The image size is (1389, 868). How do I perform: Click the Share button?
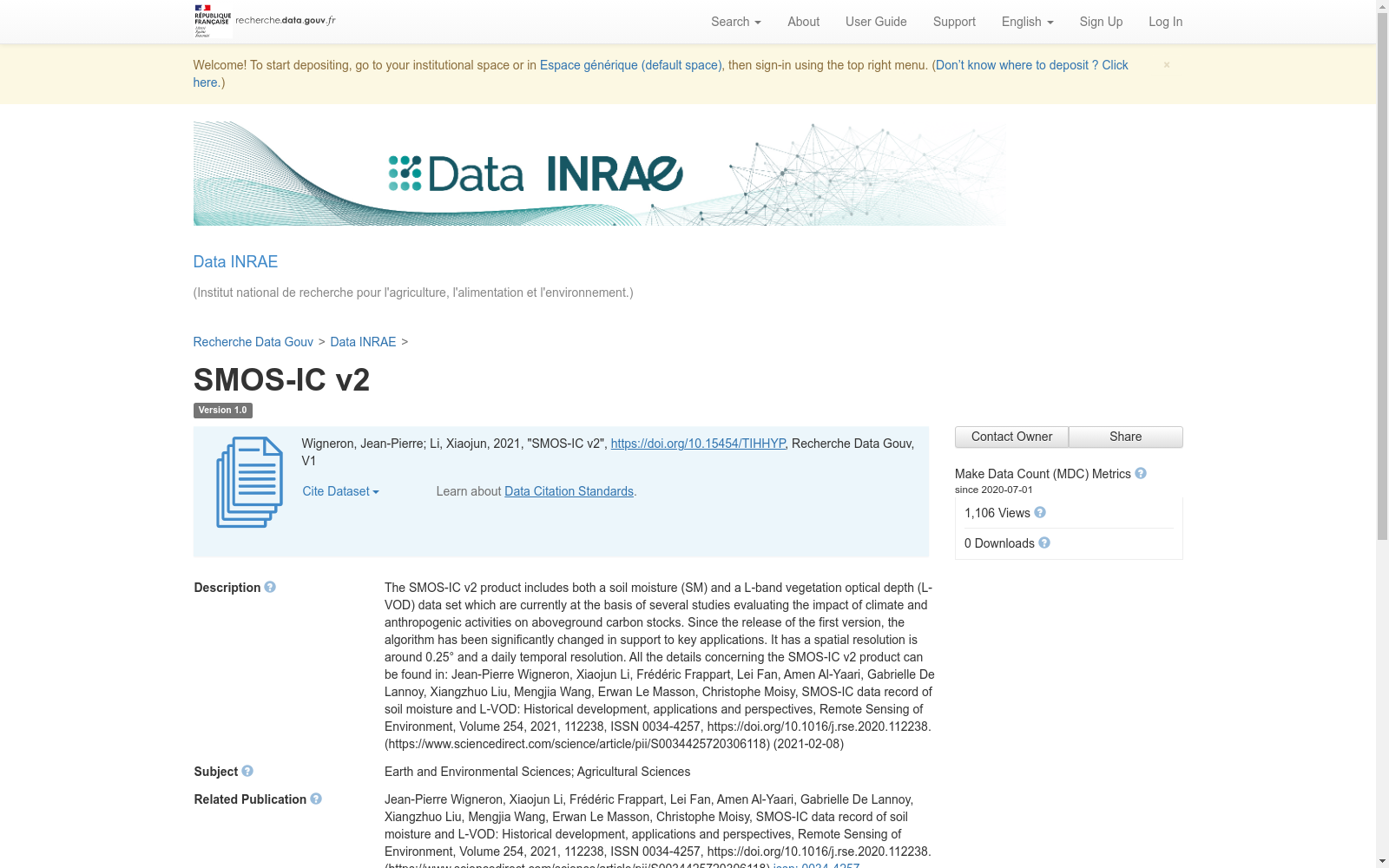[1125, 437]
